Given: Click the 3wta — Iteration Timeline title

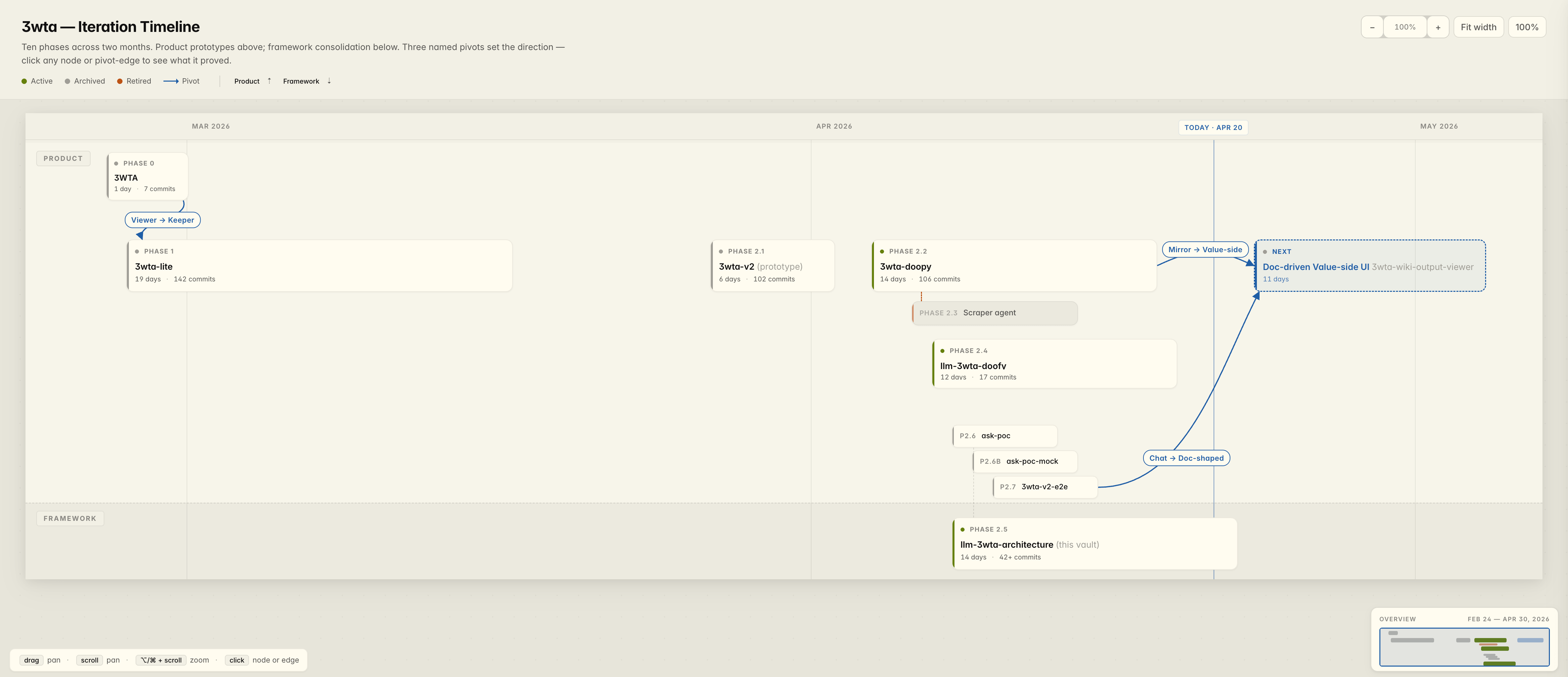Looking at the screenshot, I should point(111,27).
